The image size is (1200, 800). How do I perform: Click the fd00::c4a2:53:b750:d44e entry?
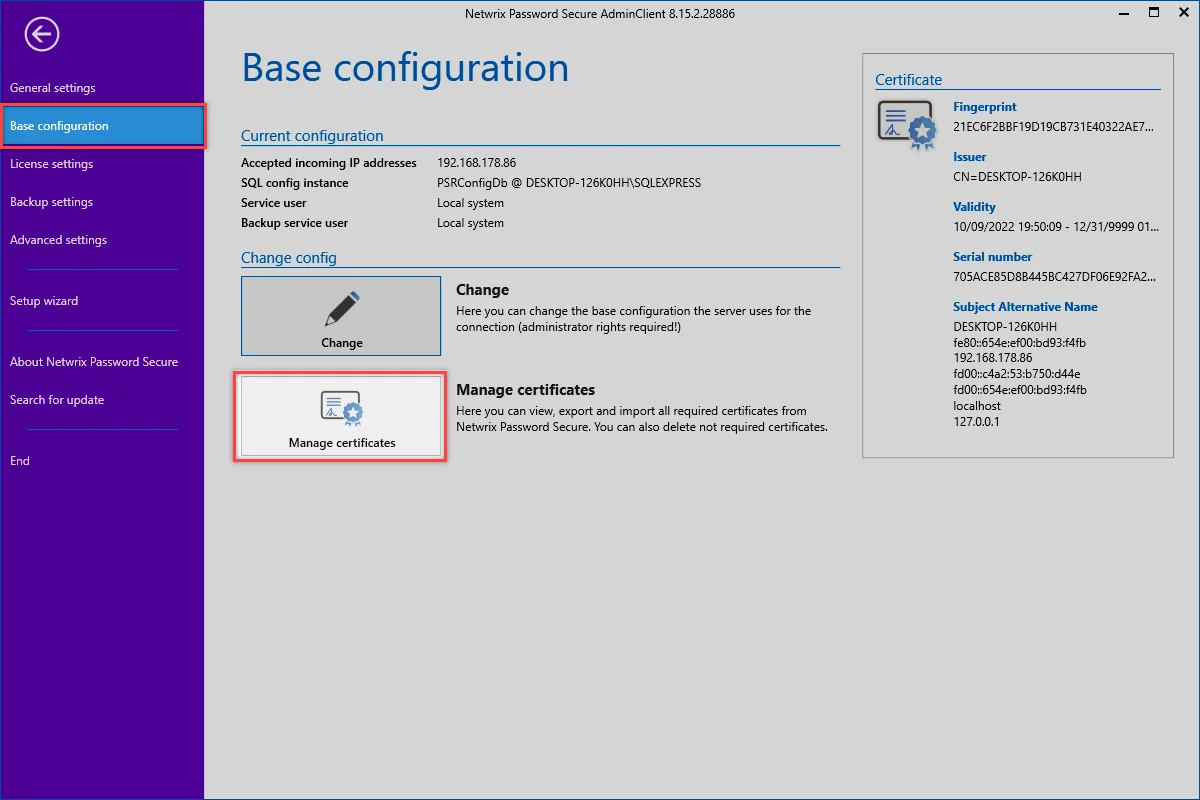tap(1017, 374)
